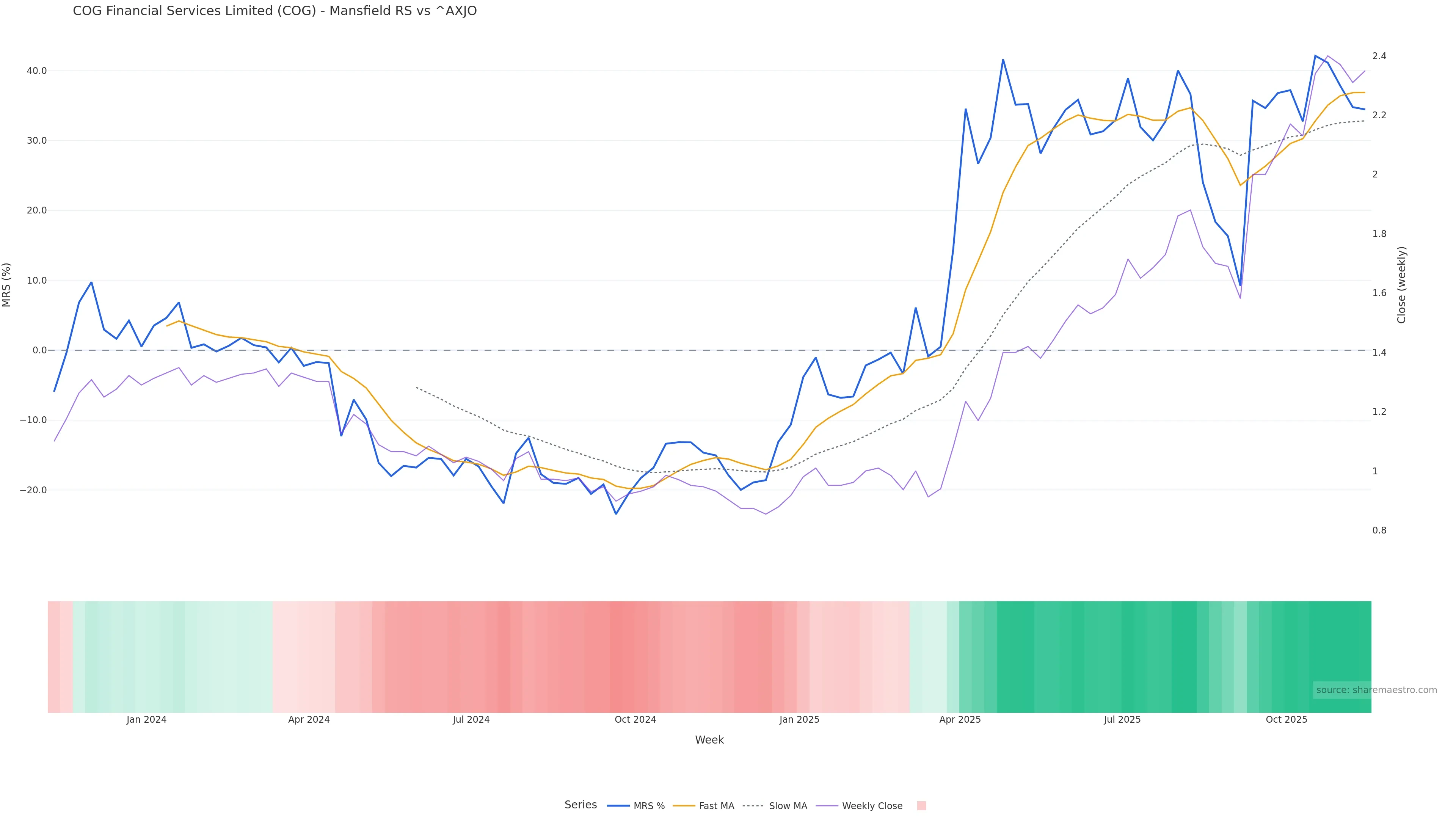Toggle the MRS % series legend label
The width and height of the screenshot is (1456, 819).
tap(649, 806)
